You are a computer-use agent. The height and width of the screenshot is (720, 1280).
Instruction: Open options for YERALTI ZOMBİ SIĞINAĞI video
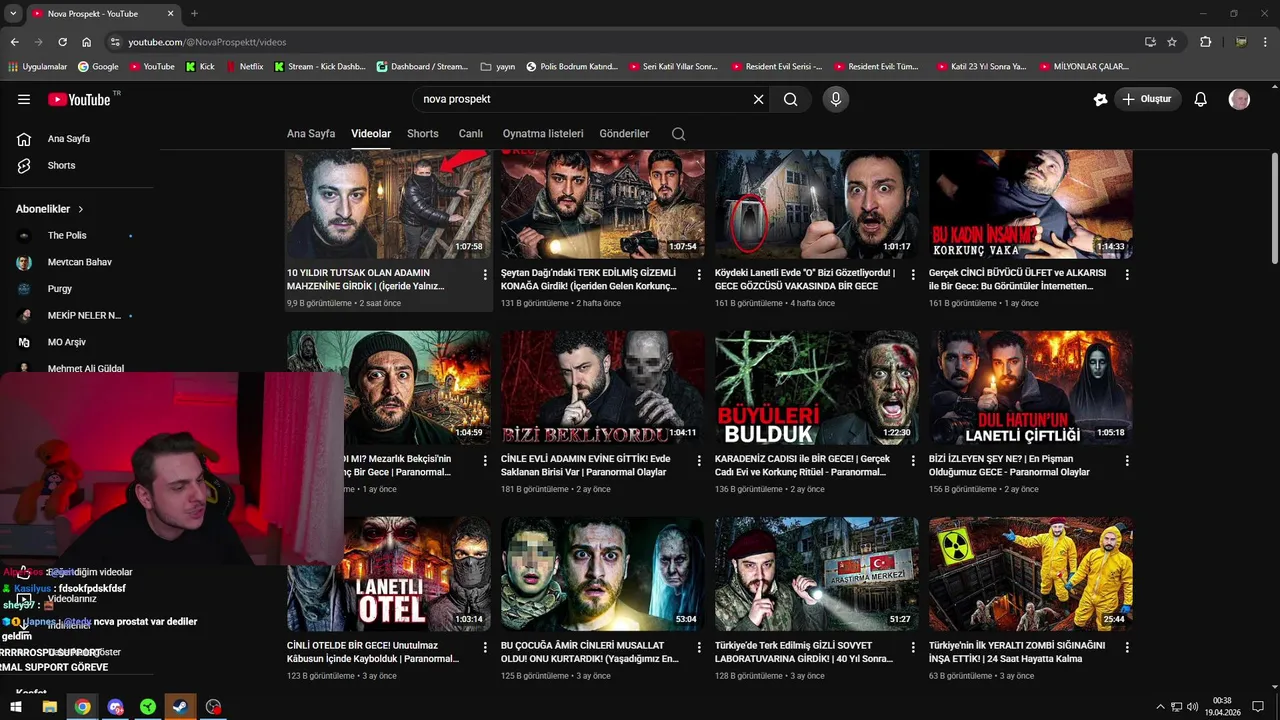[1127, 648]
